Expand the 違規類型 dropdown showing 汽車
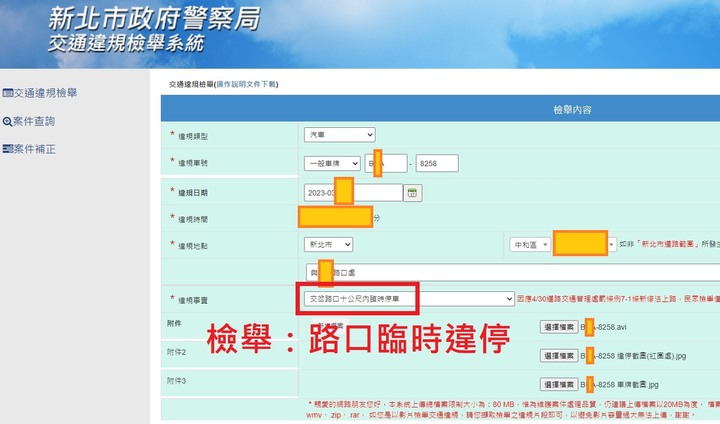This screenshot has height=424, width=720. (339, 135)
